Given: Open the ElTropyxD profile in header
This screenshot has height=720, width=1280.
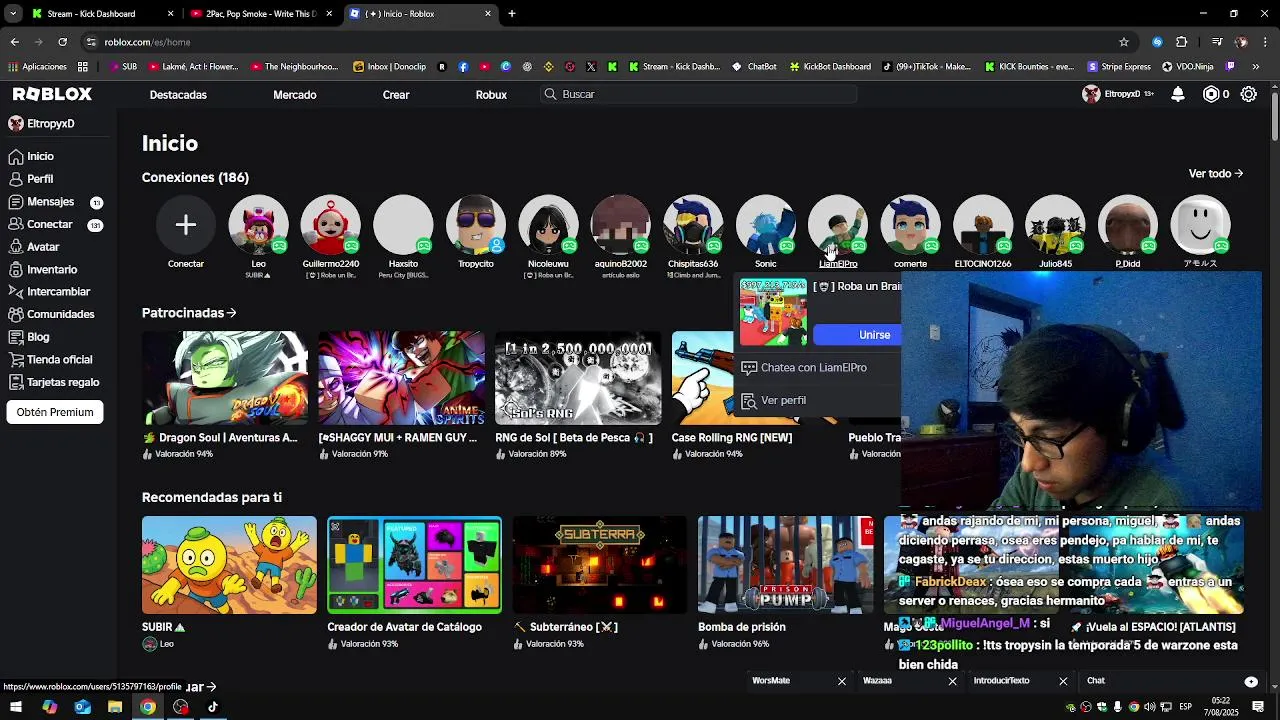Looking at the screenshot, I should click(x=1118, y=94).
